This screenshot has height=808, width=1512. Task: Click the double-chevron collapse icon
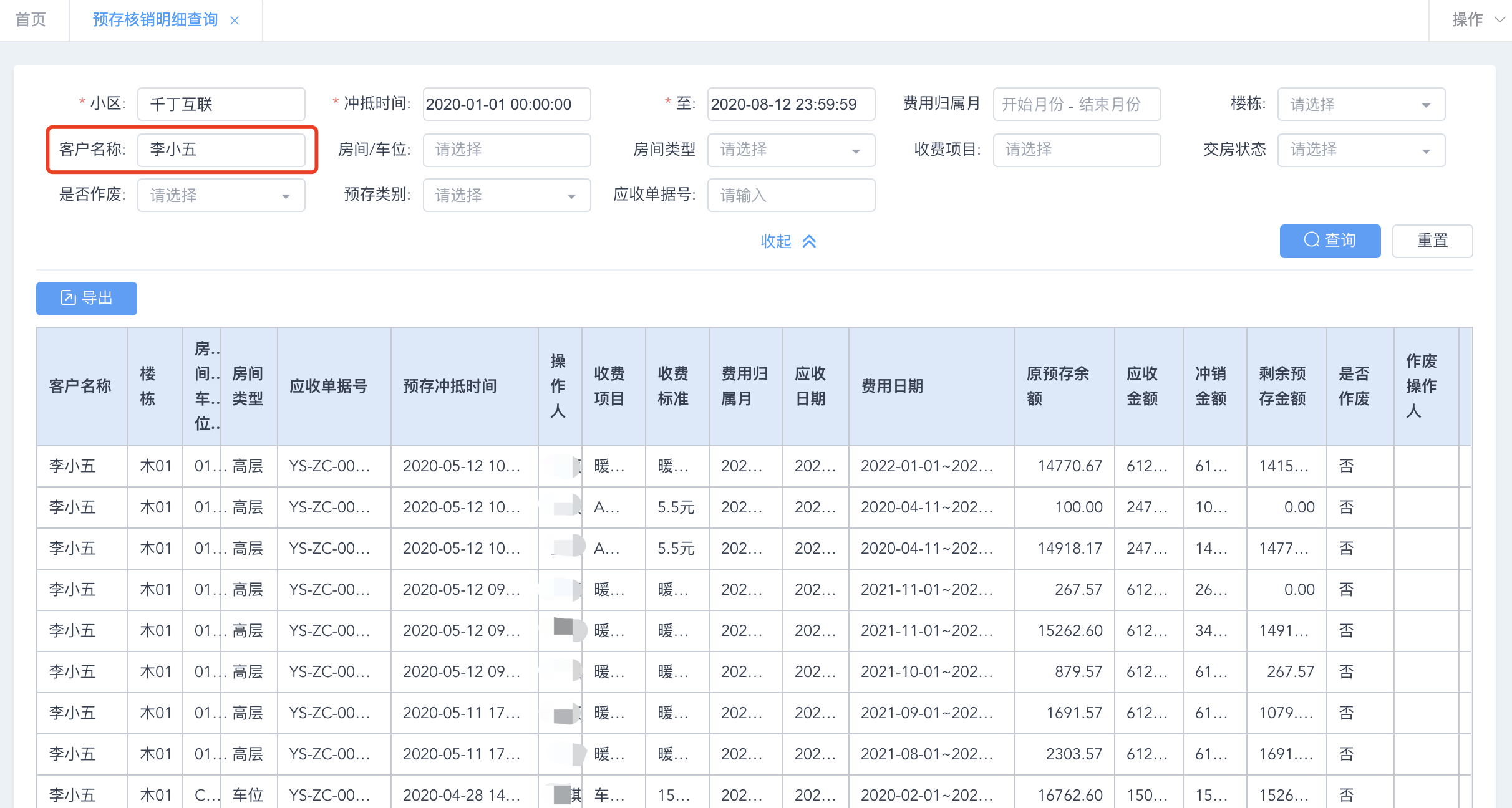click(x=809, y=241)
